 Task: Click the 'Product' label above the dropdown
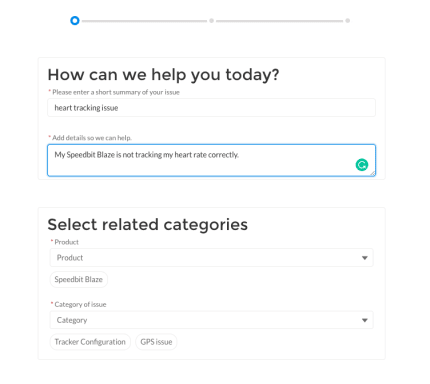[66, 242]
